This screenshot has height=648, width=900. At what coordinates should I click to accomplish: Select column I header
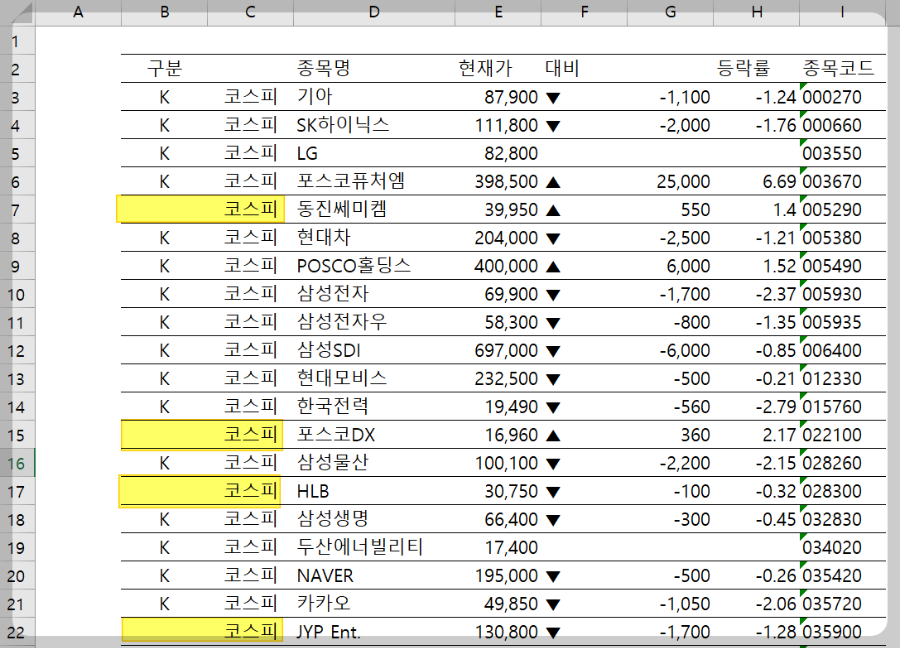click(842, 12)
